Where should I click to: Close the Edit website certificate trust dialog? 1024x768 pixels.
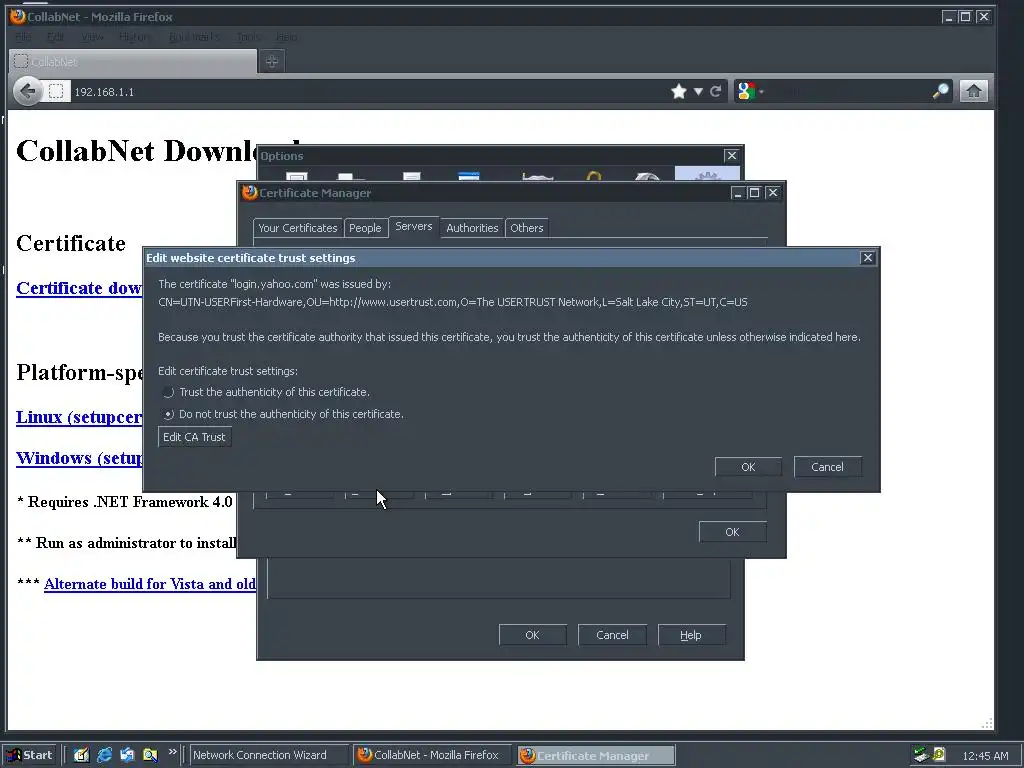pos(867,258)
